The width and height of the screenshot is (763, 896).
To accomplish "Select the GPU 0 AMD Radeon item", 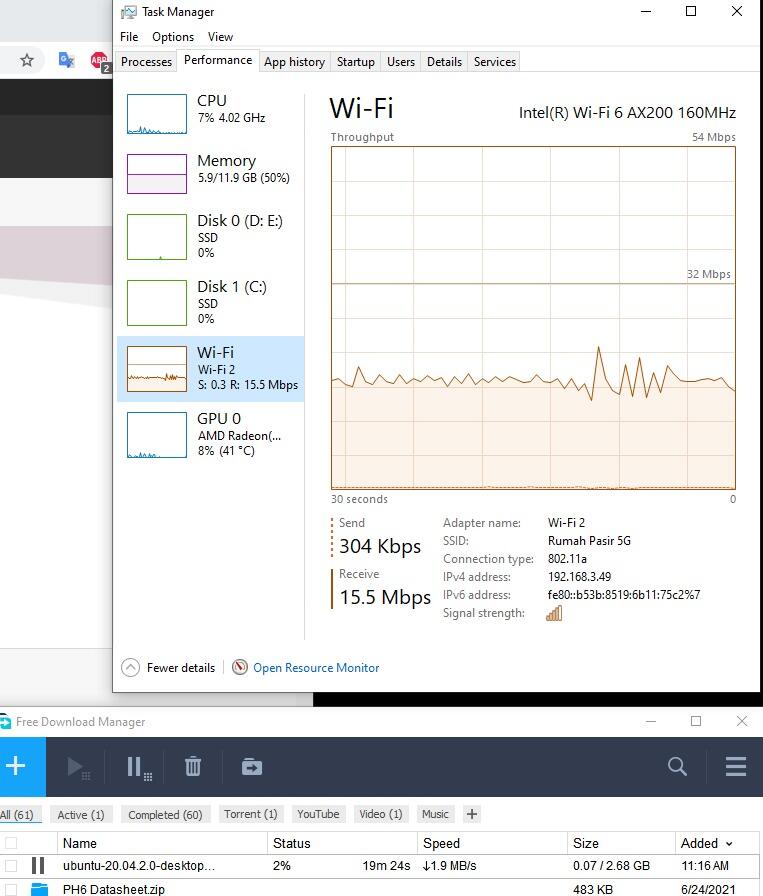I will tap(210, 434).
